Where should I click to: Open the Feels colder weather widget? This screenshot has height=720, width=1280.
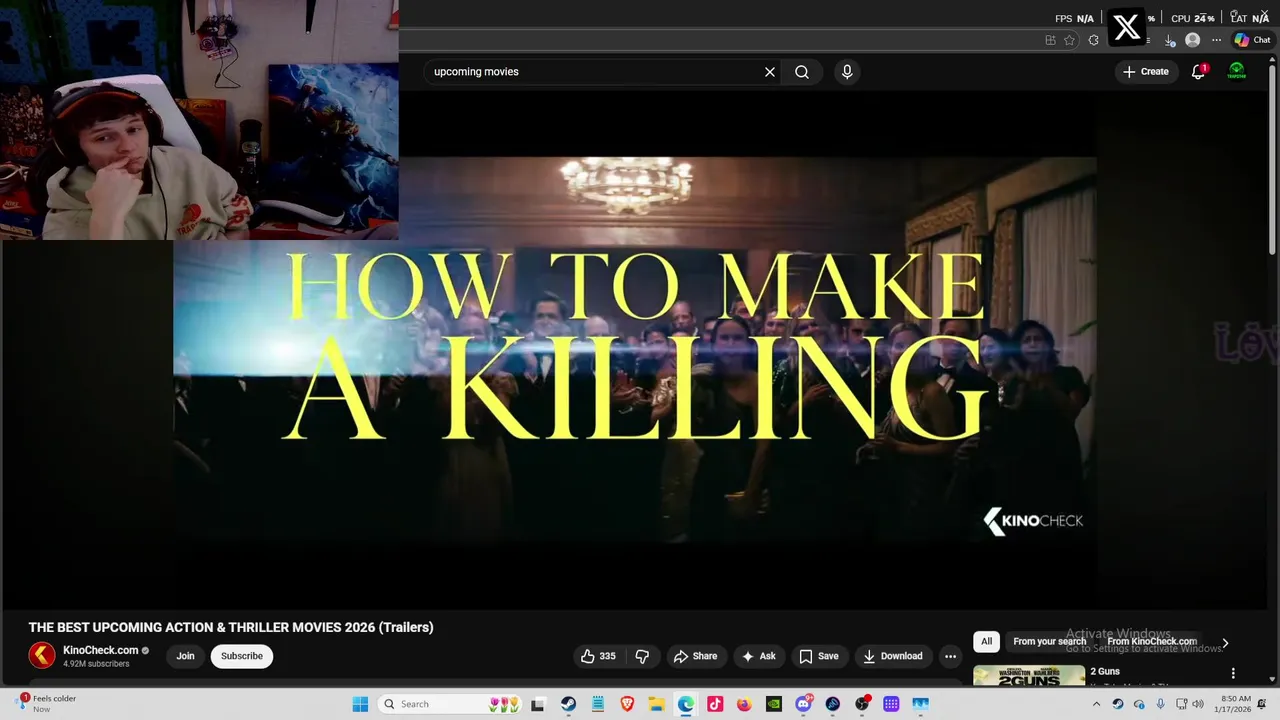coord(47,704)
